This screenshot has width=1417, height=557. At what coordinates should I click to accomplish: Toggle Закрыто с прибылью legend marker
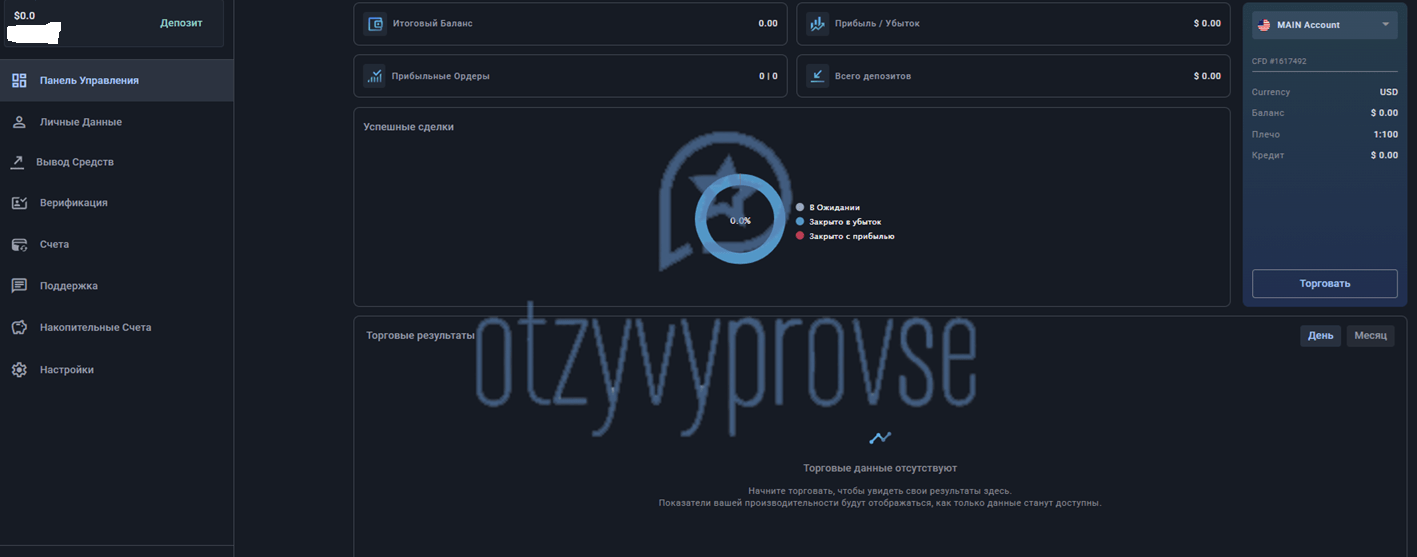[x=800, y=236]
